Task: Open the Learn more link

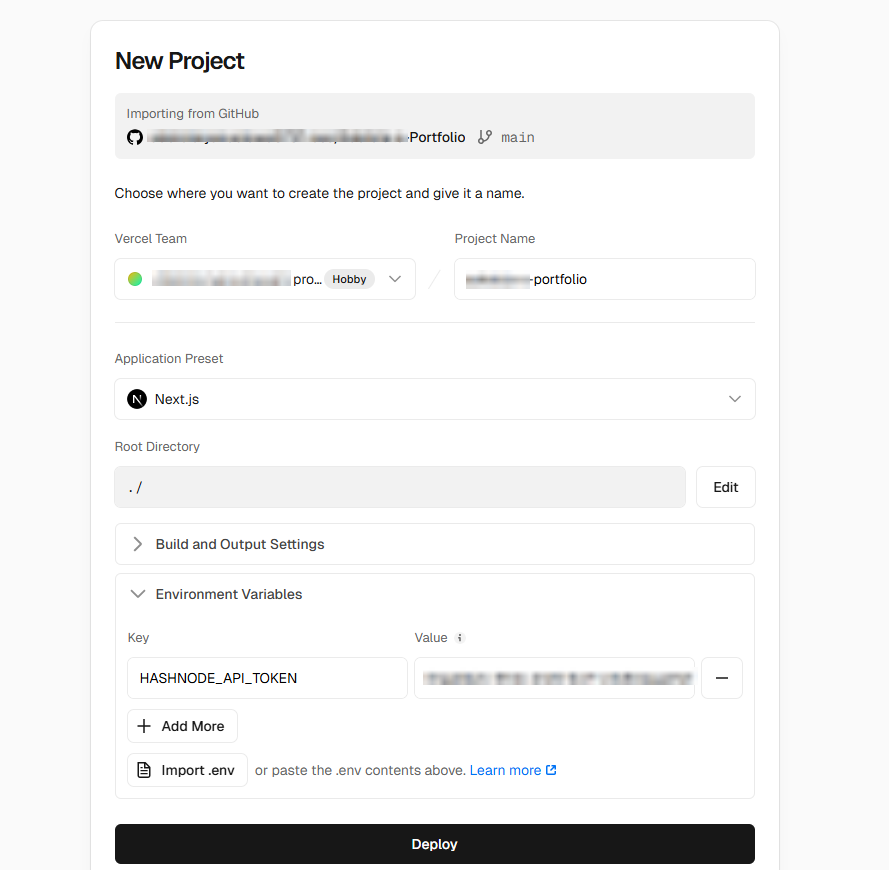Action: (x=507, y=770)
